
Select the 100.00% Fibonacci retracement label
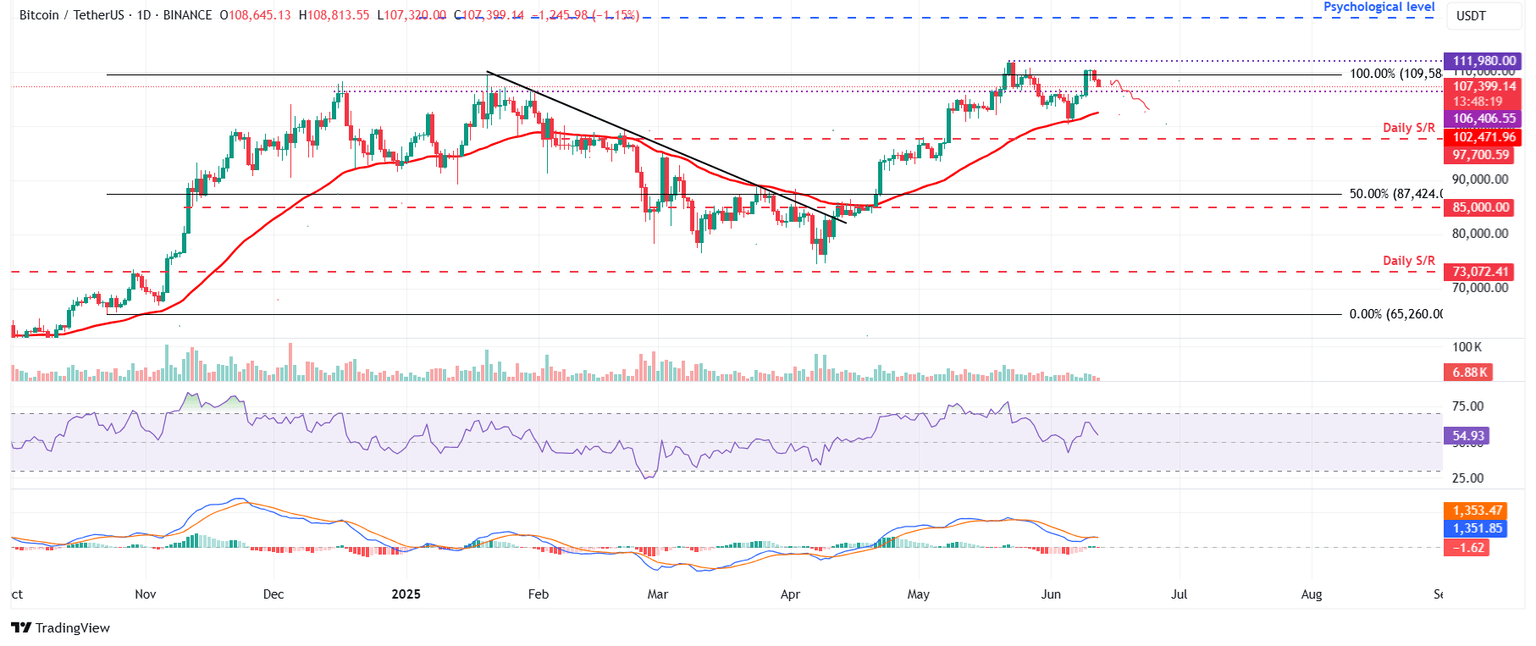tap(1394, 73)
